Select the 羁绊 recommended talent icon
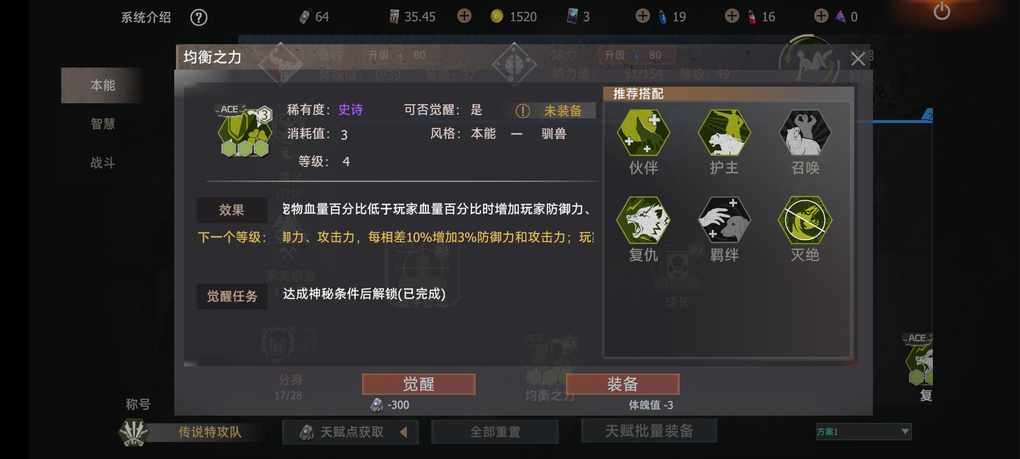This screenshot has width=1020, height=459. (x=724, y=220)
